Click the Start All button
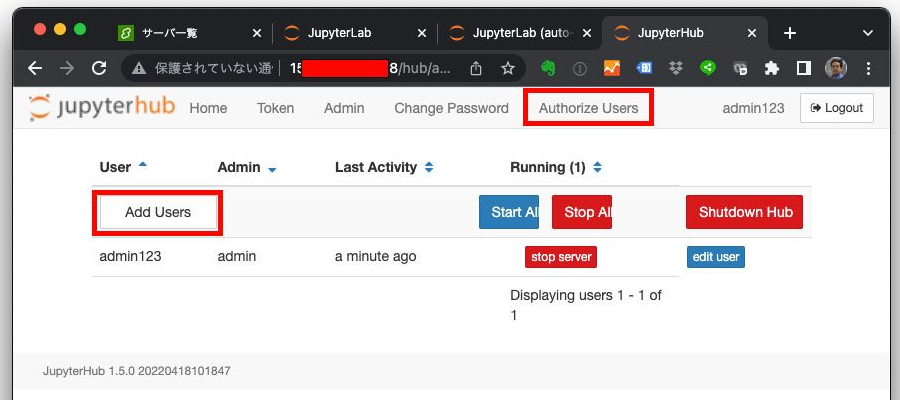This screenshot has width=900, height=400. (509, 212)
